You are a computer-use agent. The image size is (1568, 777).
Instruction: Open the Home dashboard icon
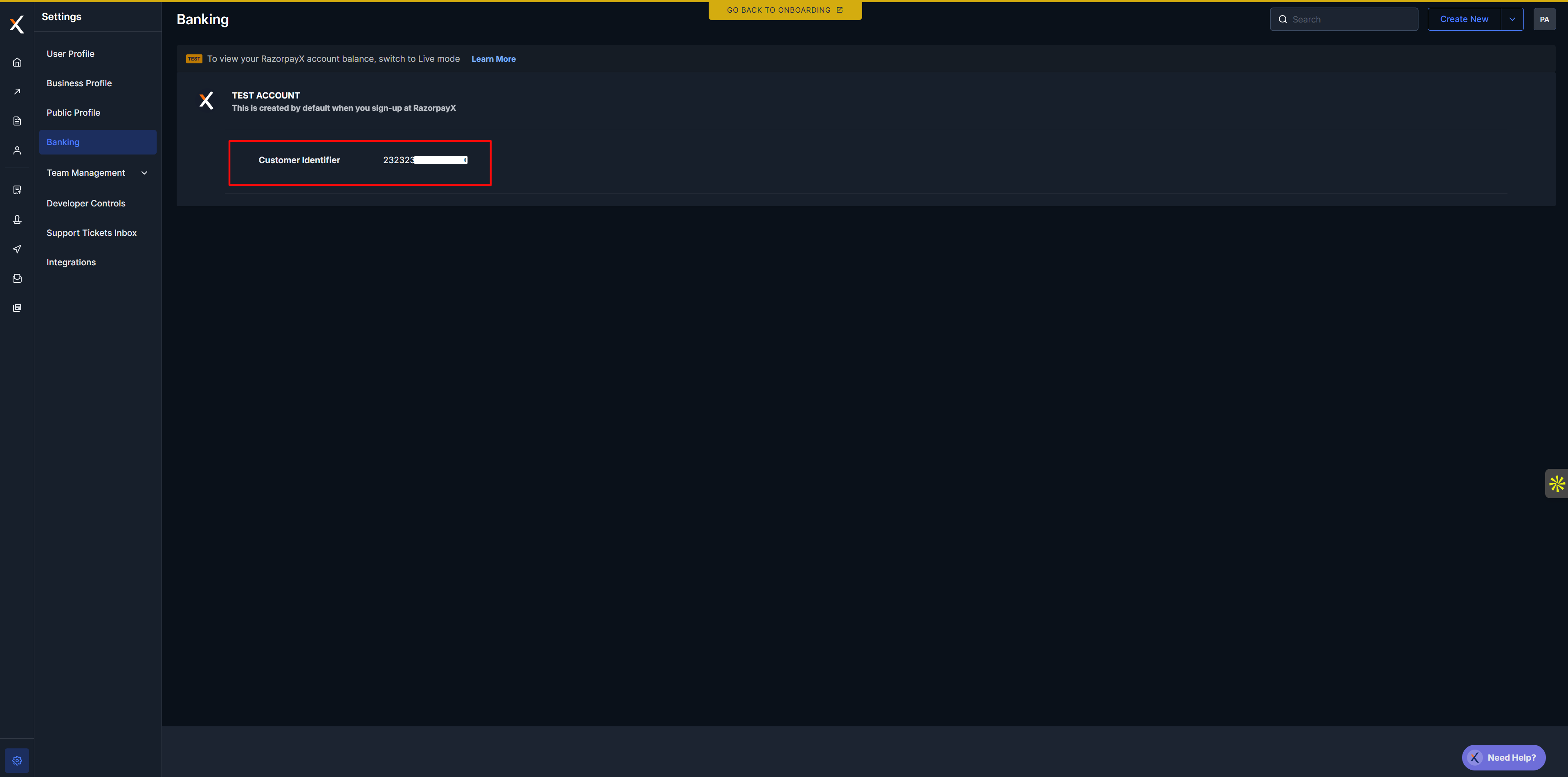(17, 62)
